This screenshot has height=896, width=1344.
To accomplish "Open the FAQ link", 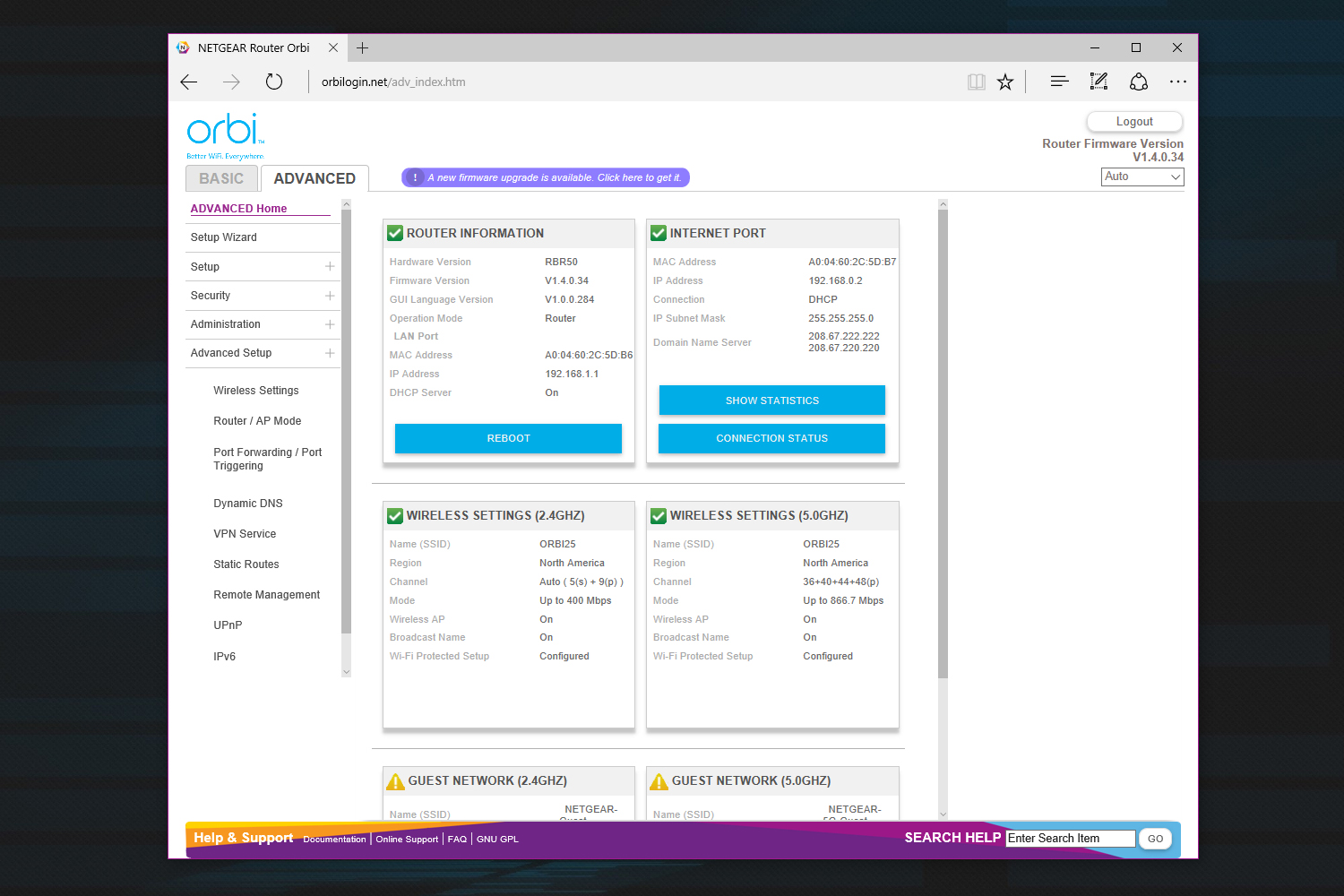I will coord(457,840).
